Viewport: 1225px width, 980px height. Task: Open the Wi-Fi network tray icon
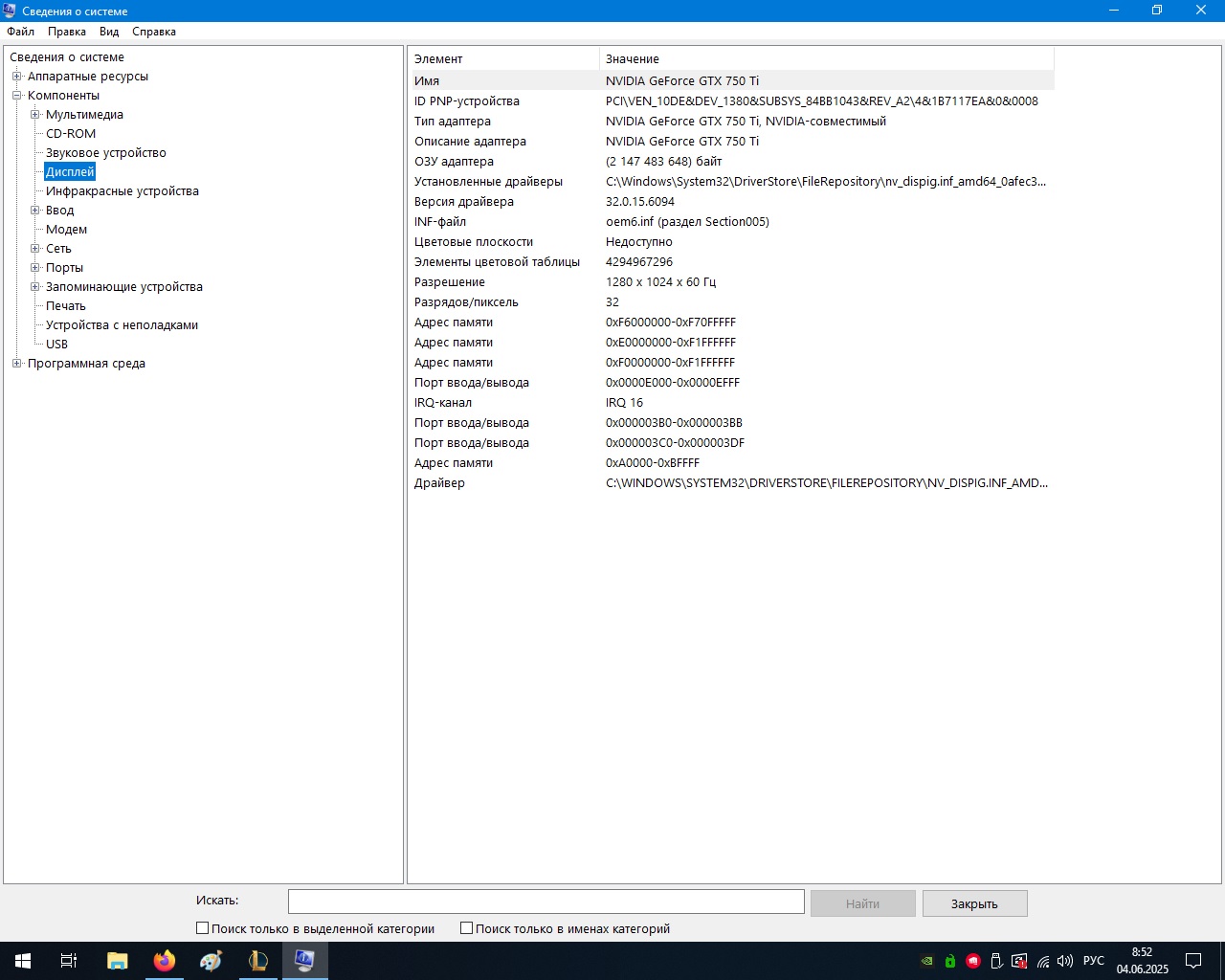click(1043, 961)
